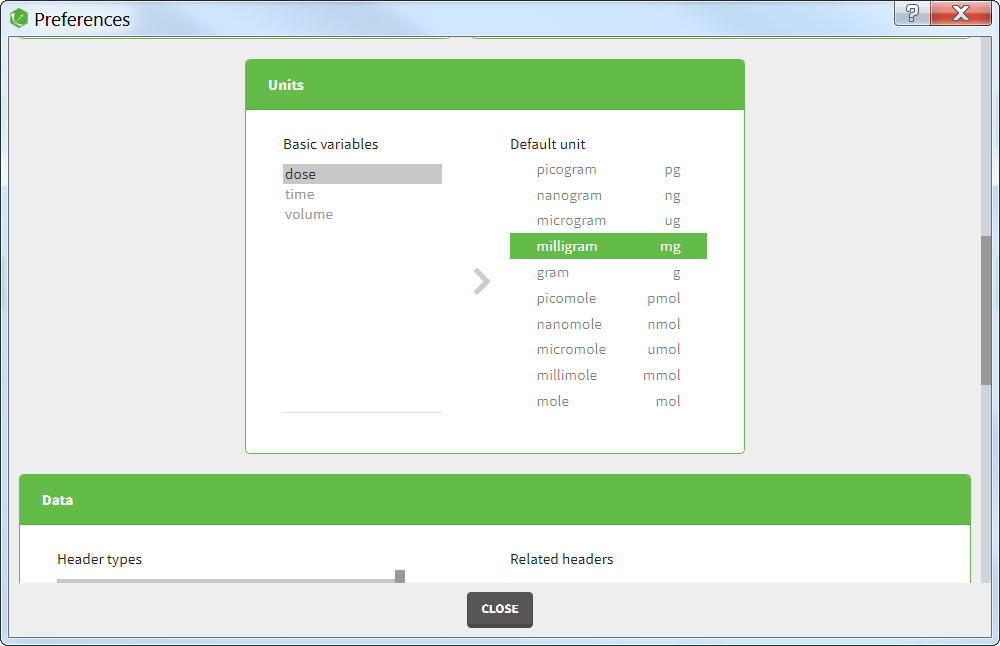Click the Preferences app logo icon
Viewport: 1000px width, 646px height.
(19, 18)
